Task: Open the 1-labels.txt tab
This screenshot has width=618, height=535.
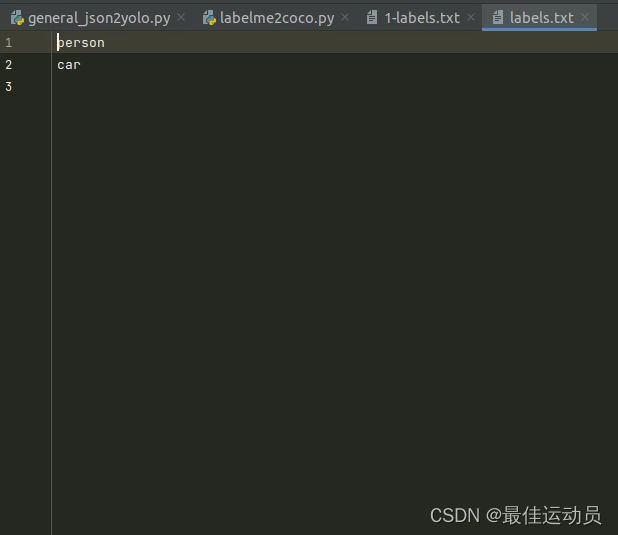Action: point(422,18)
